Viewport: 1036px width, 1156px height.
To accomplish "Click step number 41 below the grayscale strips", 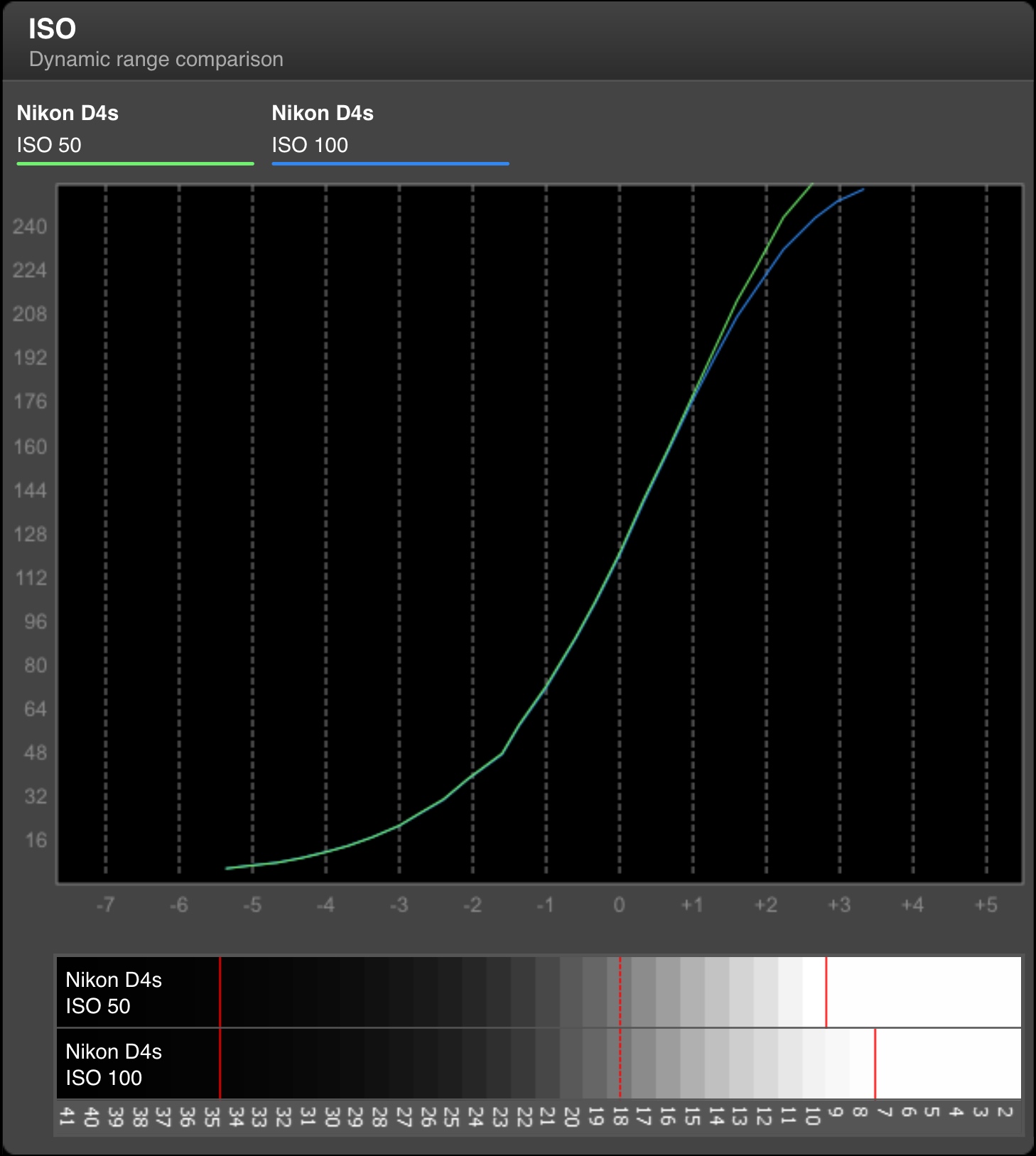I will coord(66,1116).
